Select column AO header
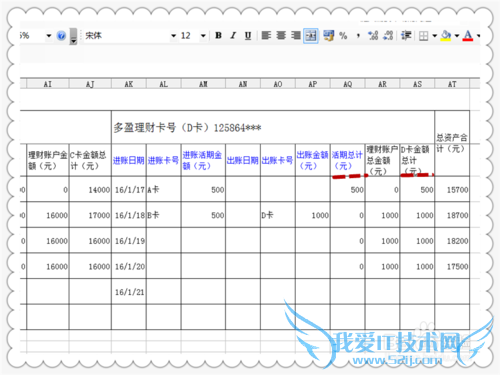 click(278, 84)
